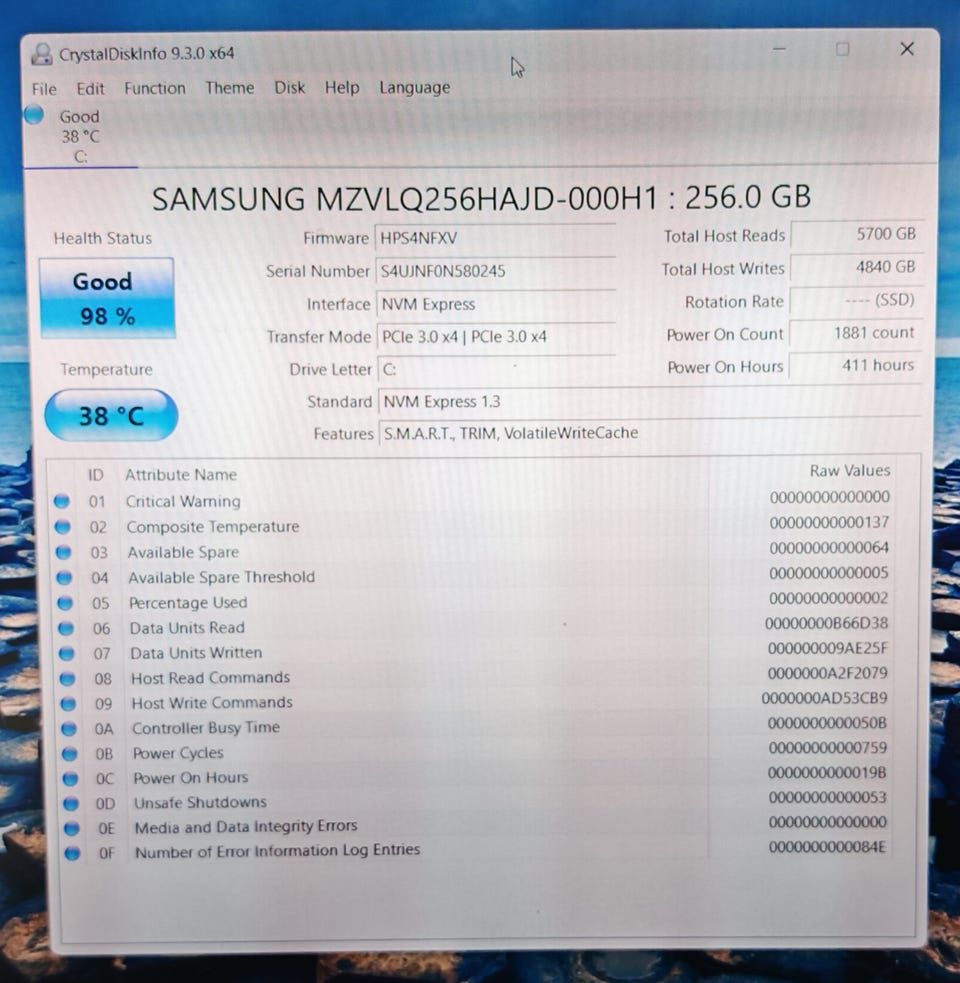
Task: Click the Total Host Writes value 4840 GB
Action: (855, 268)
